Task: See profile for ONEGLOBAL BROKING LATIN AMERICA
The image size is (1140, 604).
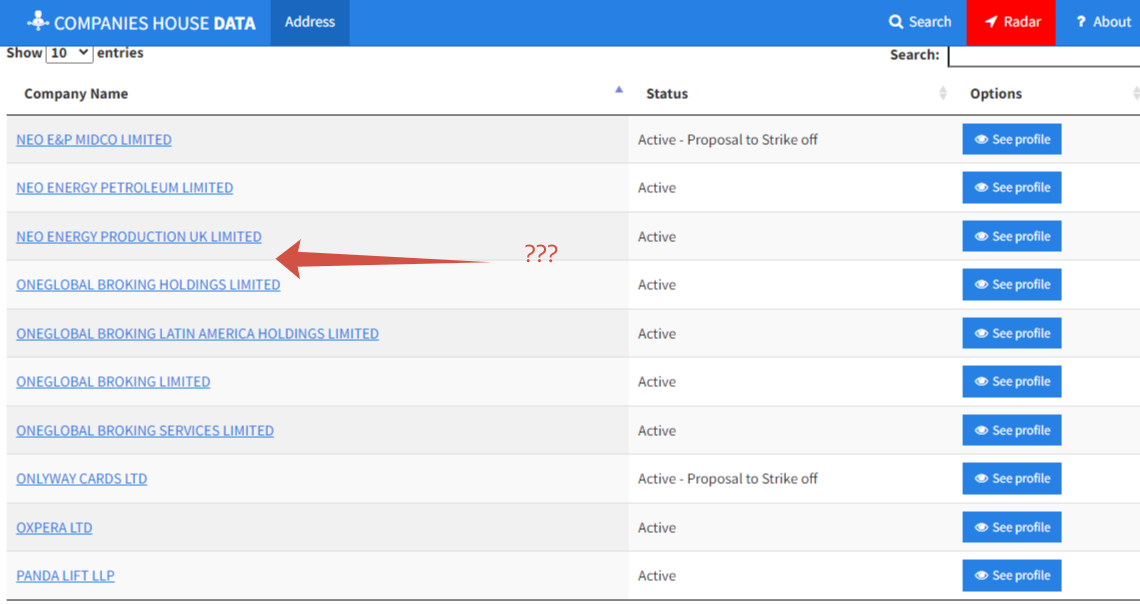Action: pyautogui.click(x=1011, y=333)
